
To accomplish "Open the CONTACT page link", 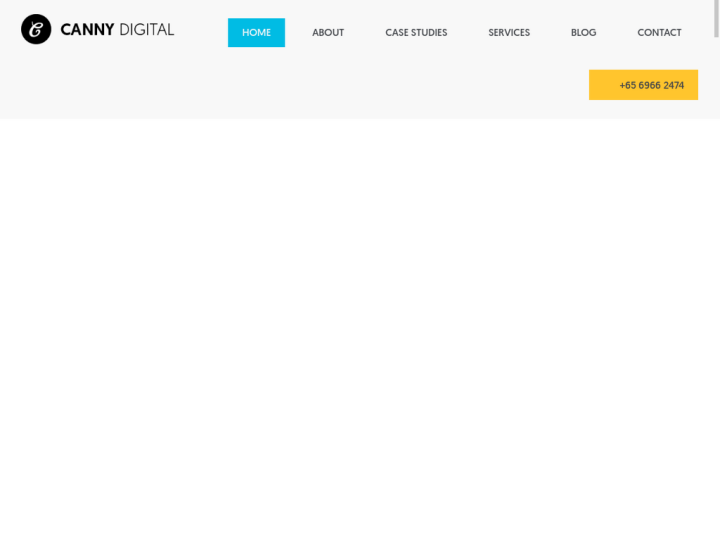I will coord(659,33).
